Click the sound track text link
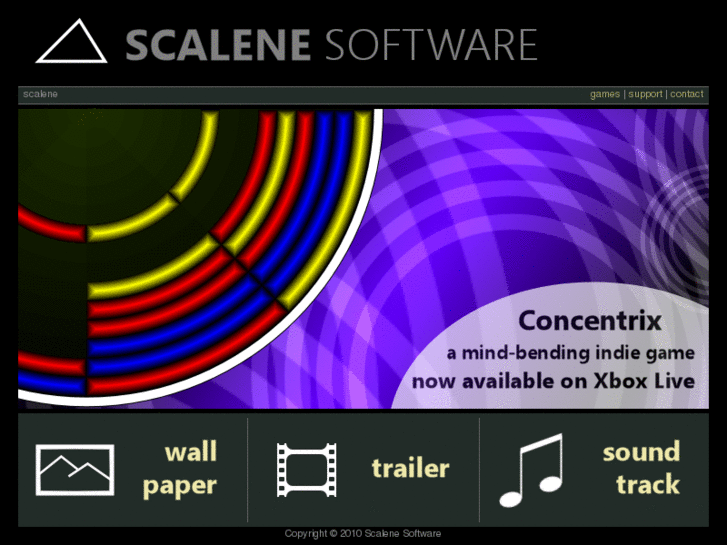 [641, 468]
